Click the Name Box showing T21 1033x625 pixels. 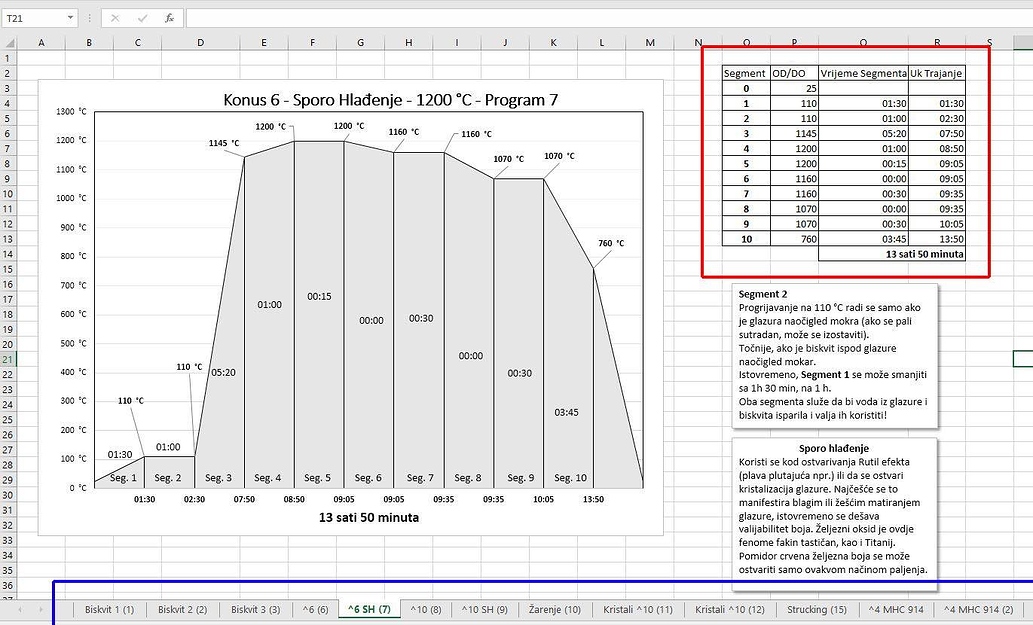(x=30, y=17)
